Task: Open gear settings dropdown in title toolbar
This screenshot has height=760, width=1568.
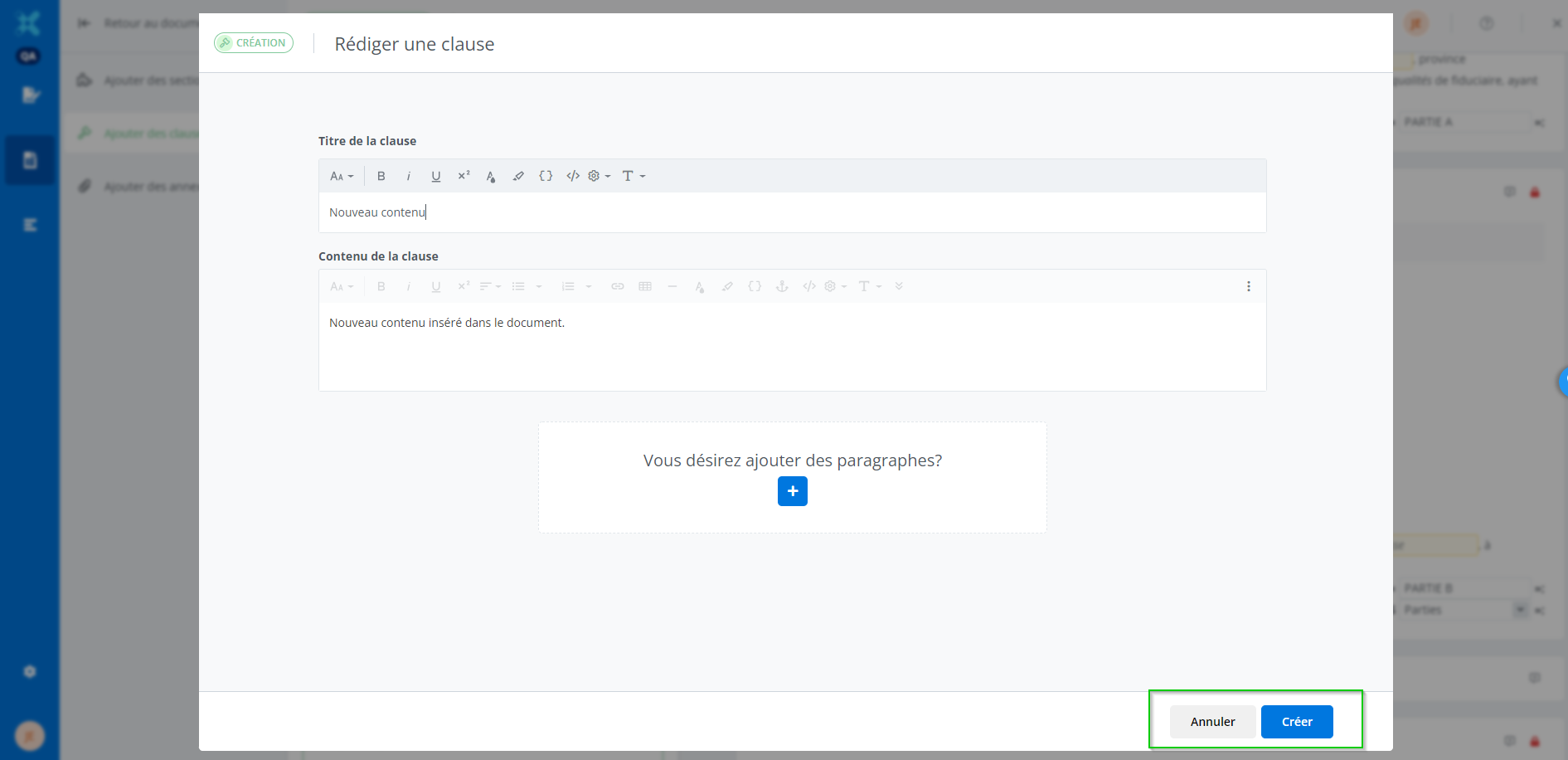Action: (599, 176)
